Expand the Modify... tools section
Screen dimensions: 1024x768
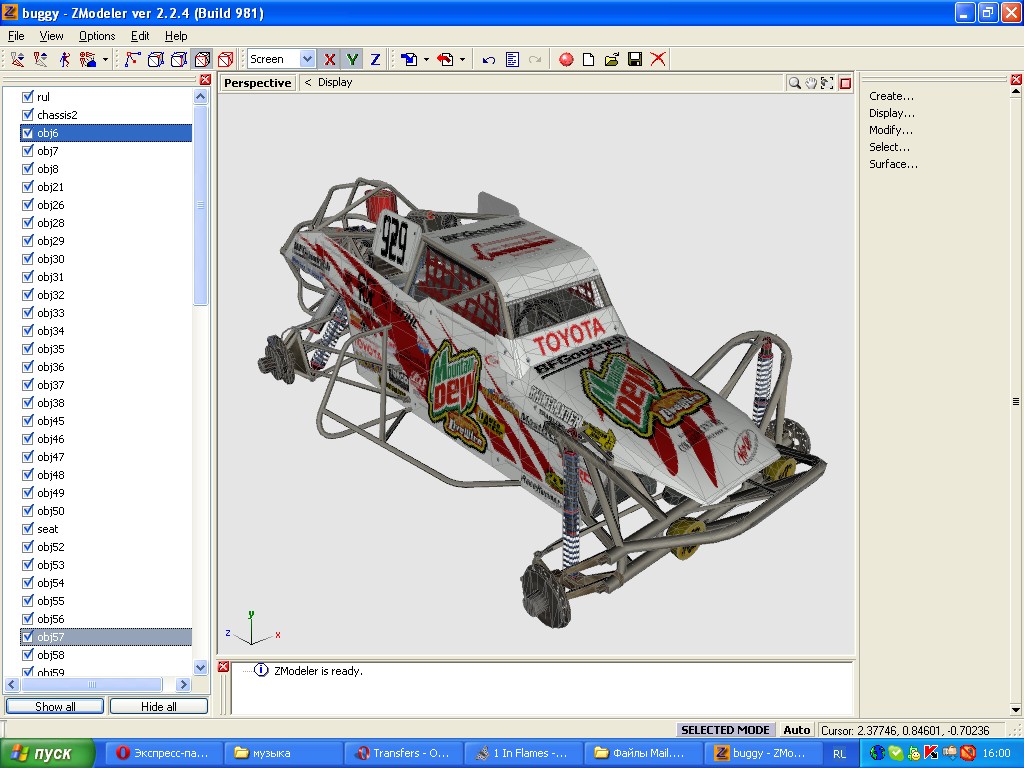click(x=891, y=130)
